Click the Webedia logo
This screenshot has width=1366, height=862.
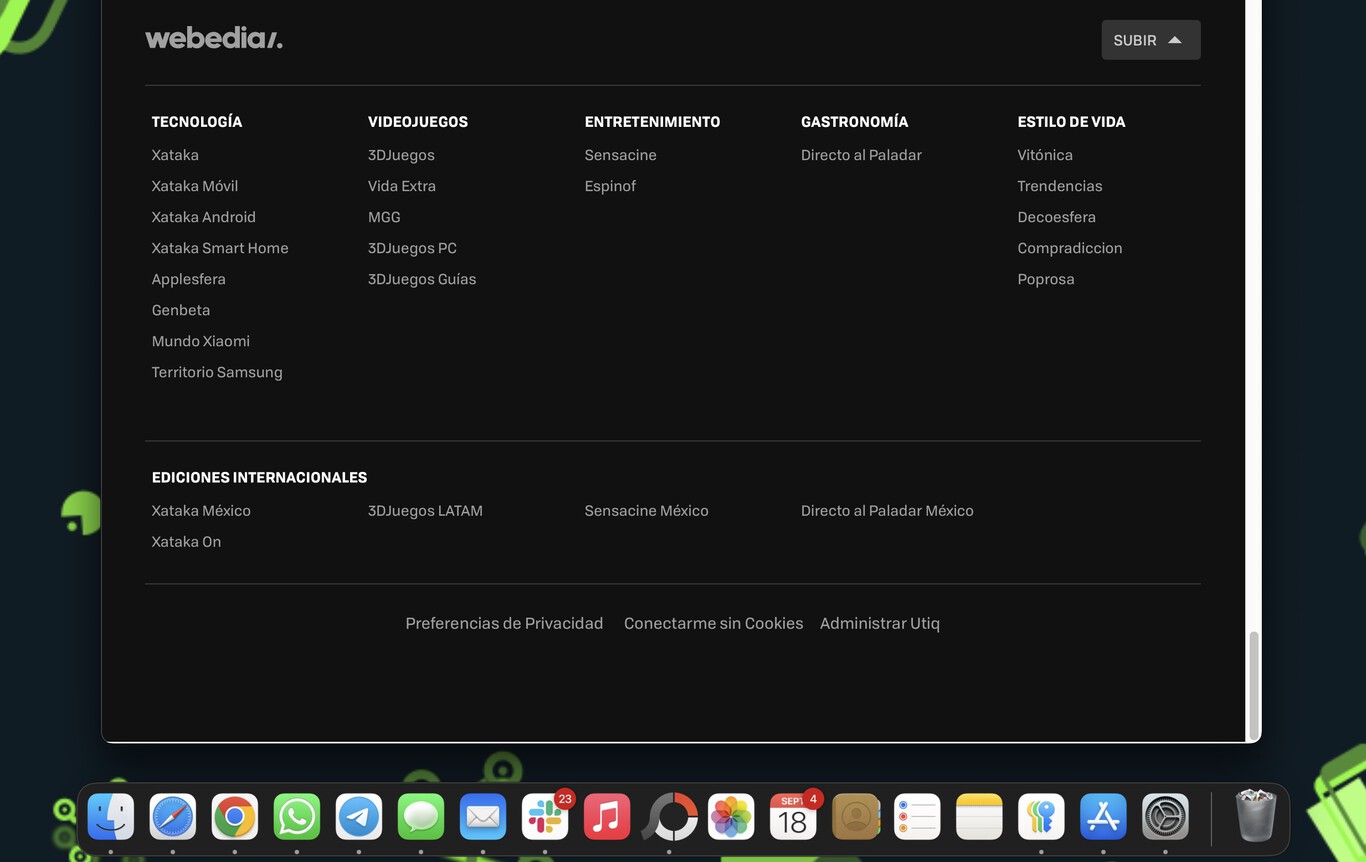point(214,39)
